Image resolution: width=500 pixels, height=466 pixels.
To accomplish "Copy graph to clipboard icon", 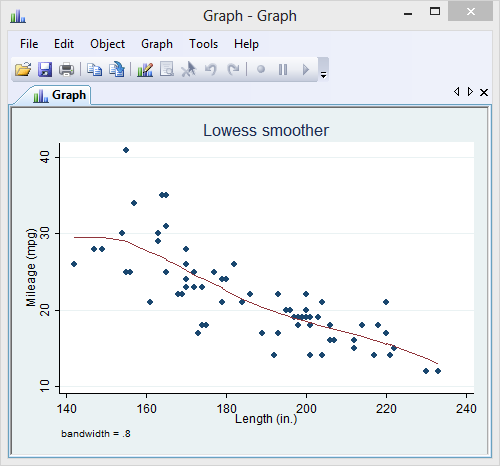I will click(94, 70).
